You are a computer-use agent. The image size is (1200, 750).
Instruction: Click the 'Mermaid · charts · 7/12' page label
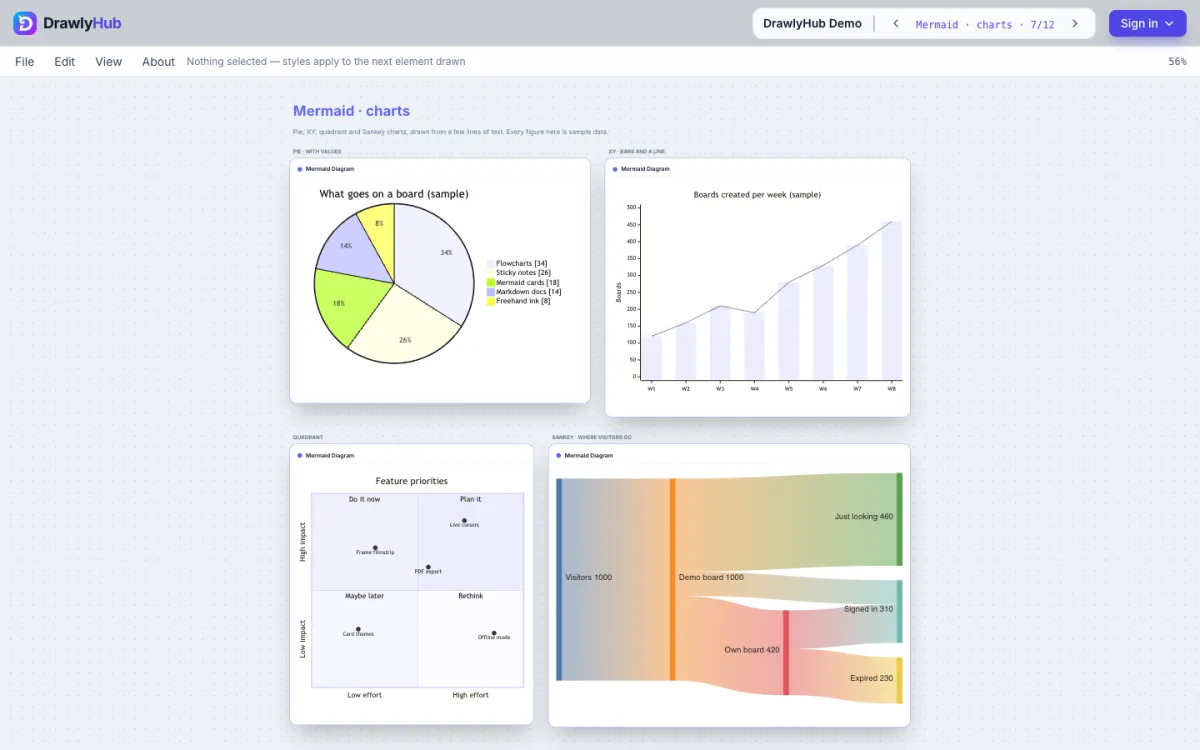pyautogui.click(x=985, y=25)
